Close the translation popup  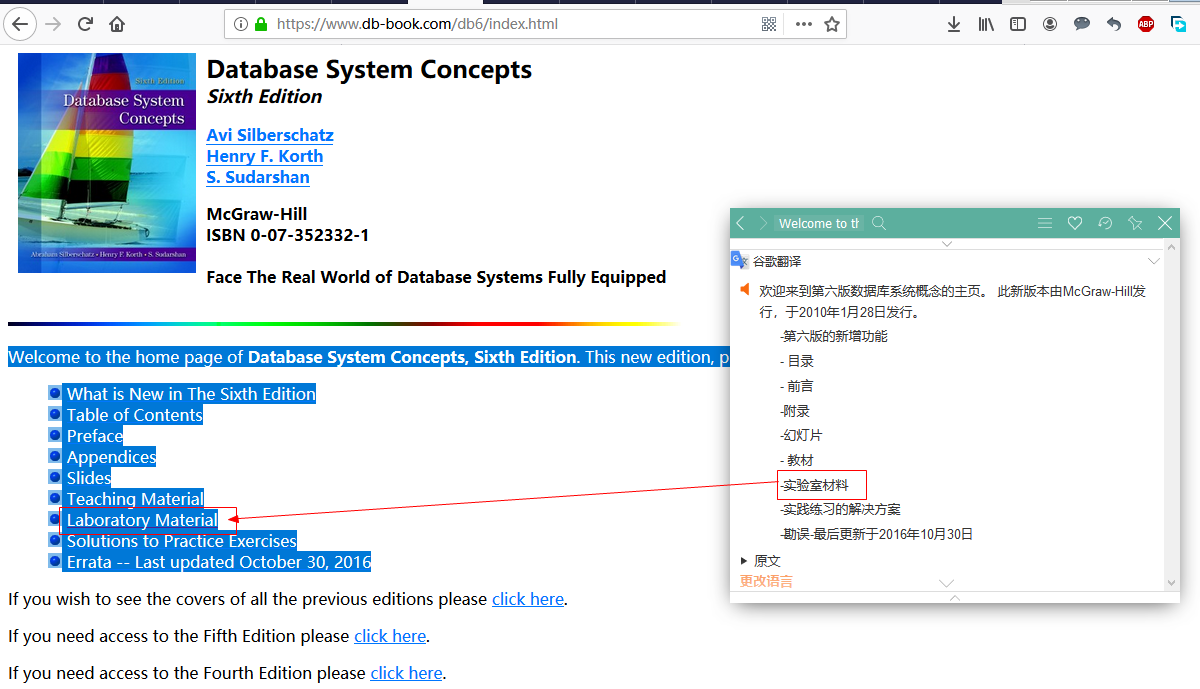pyautogui.click(x=1165, y=223)
